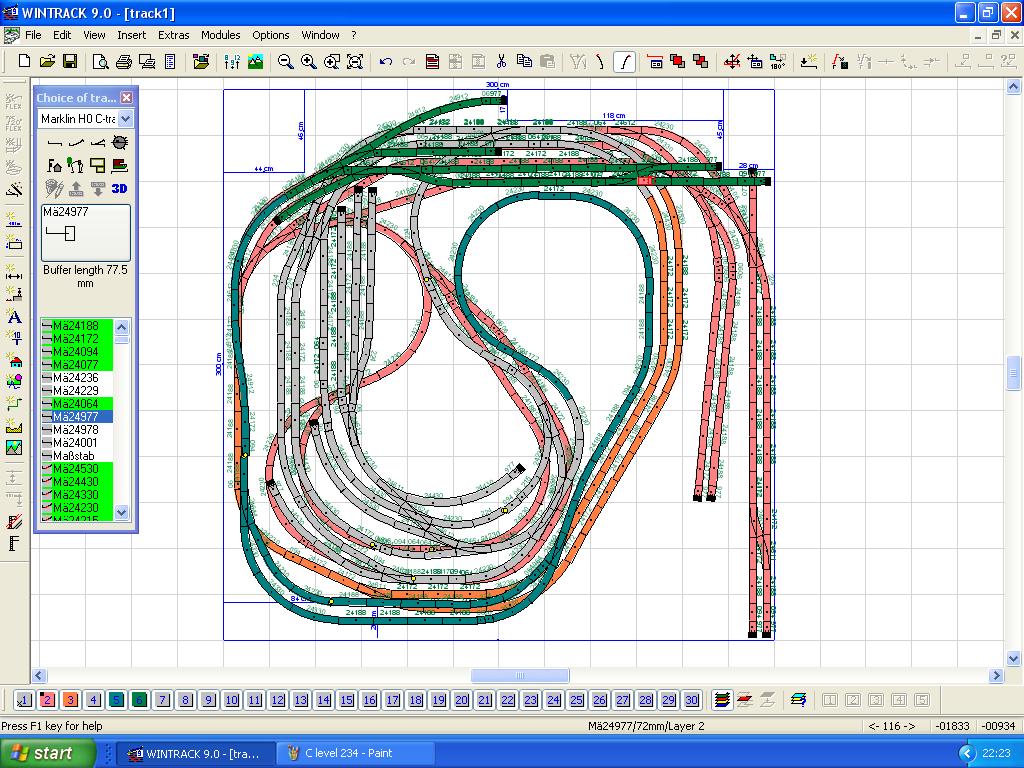Click the overlapping red squares icon
The height and width of the screenshot is (768, 1024).
678,61
